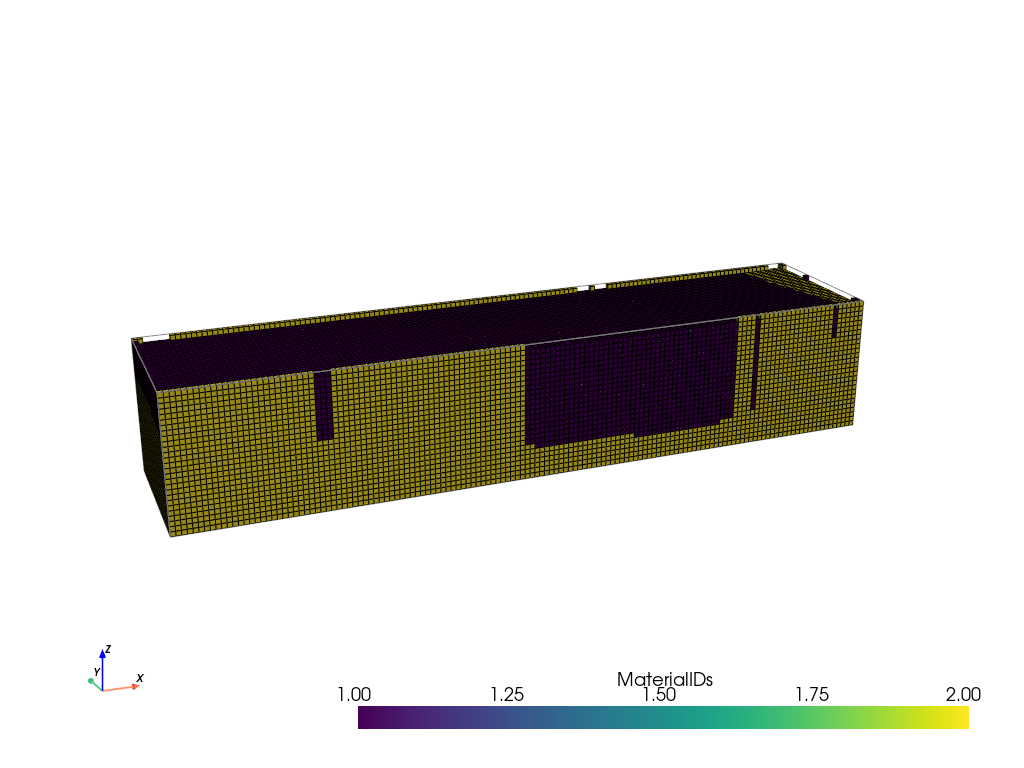The width and height of the screenshot is (1024, 768).
Task: Click the X label on orientation widget
Action: [x=140, y=678]
